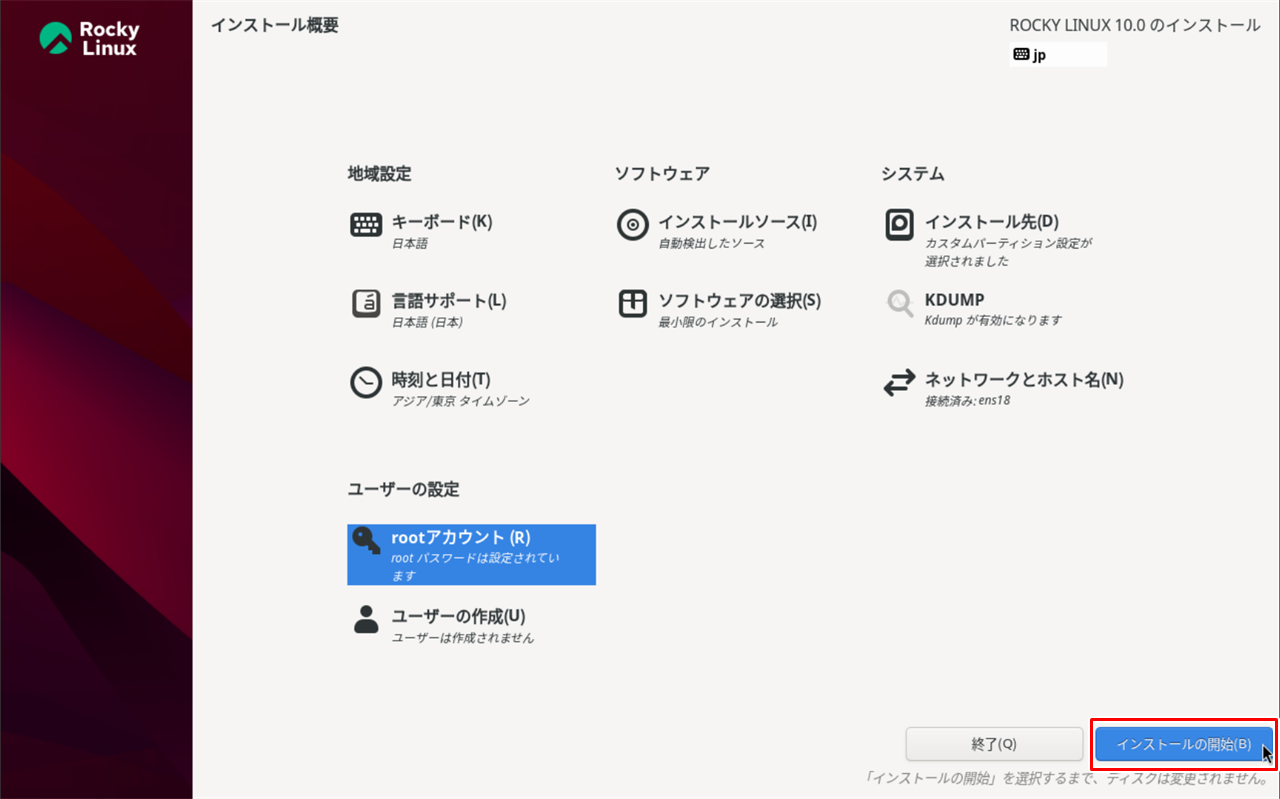Open KDUMP settings via the magnifier icon
This screenshot has height=799, width=1280.
899,301
